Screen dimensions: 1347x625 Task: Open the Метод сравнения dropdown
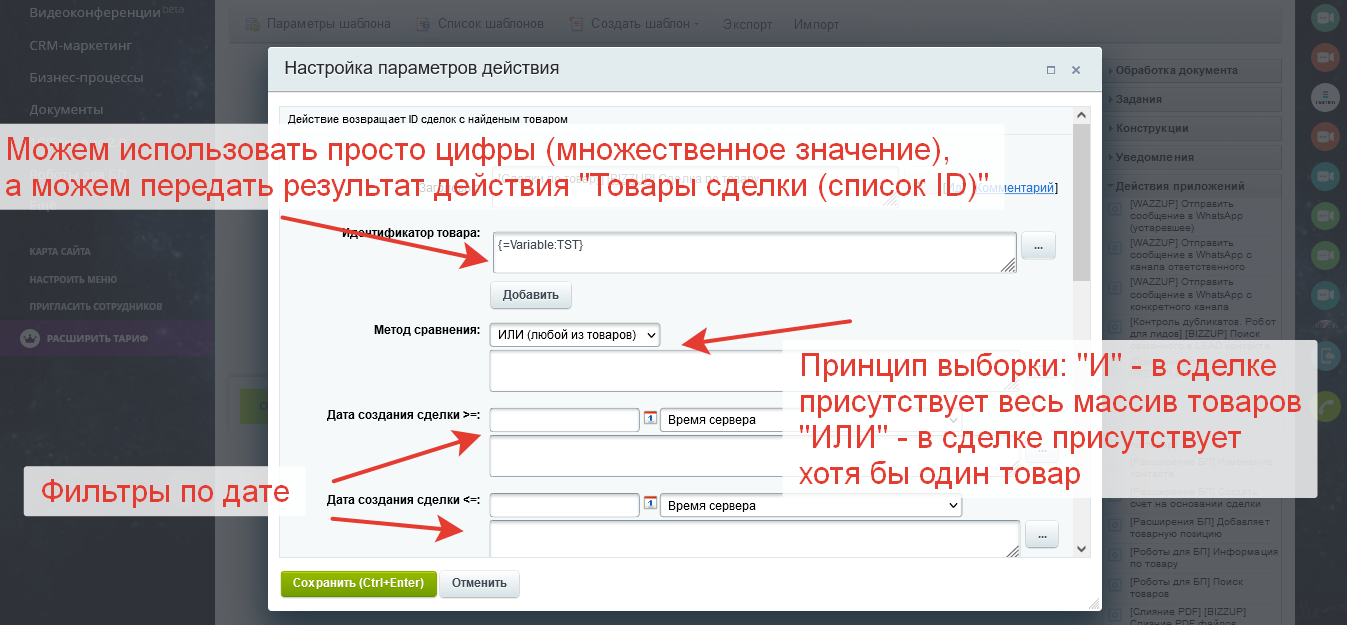[x=575, y=335]
